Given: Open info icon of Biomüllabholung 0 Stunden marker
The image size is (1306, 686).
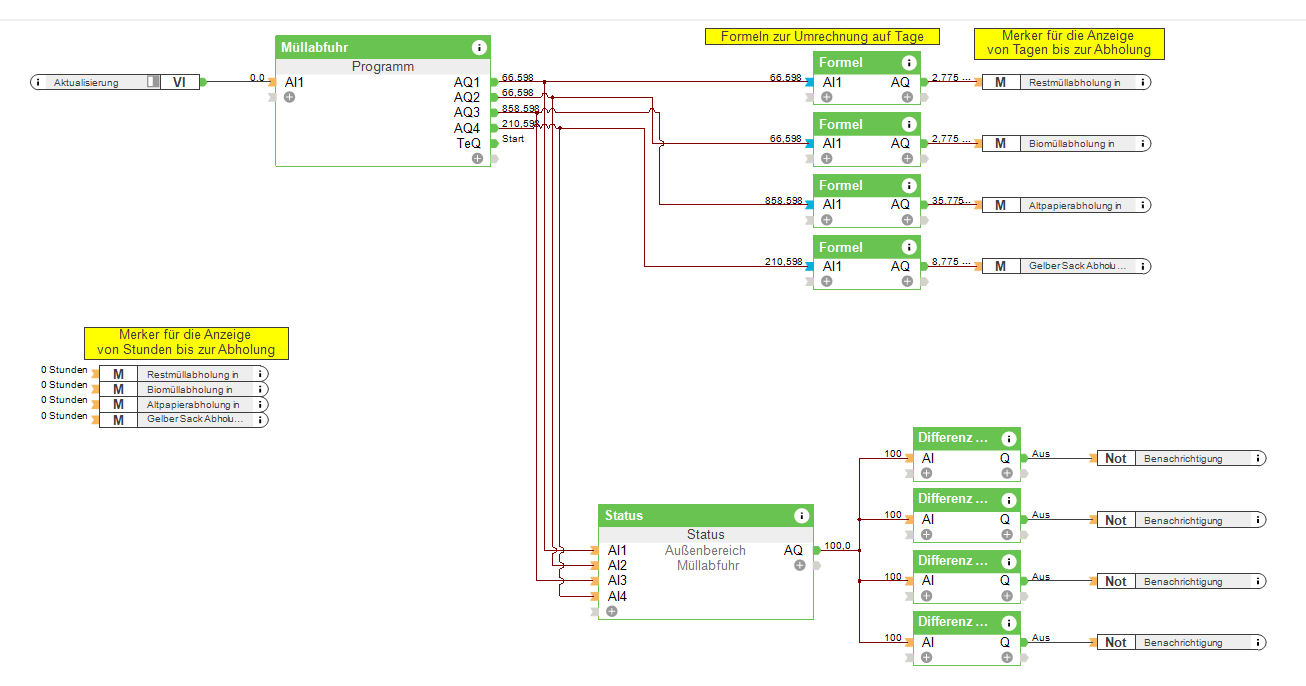Looking at the screenshot, I should (x=260, y=389).
